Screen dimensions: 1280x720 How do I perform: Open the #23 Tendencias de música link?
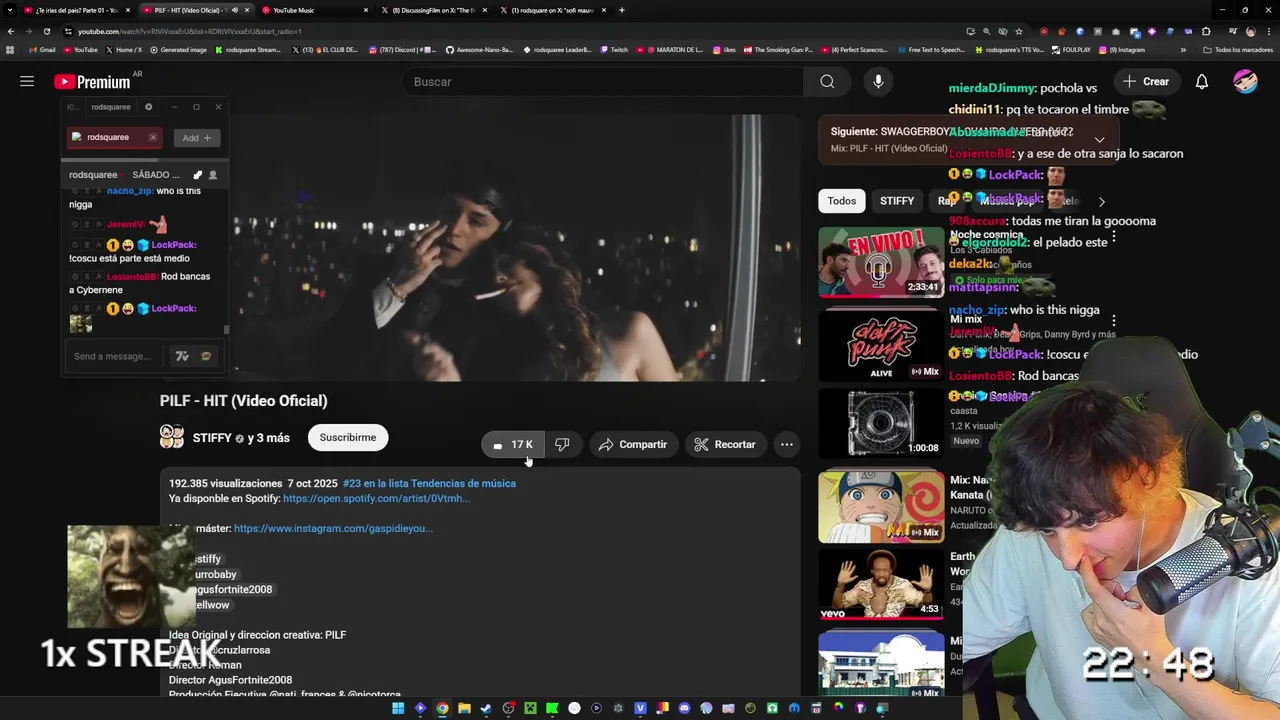pos(429,483)
